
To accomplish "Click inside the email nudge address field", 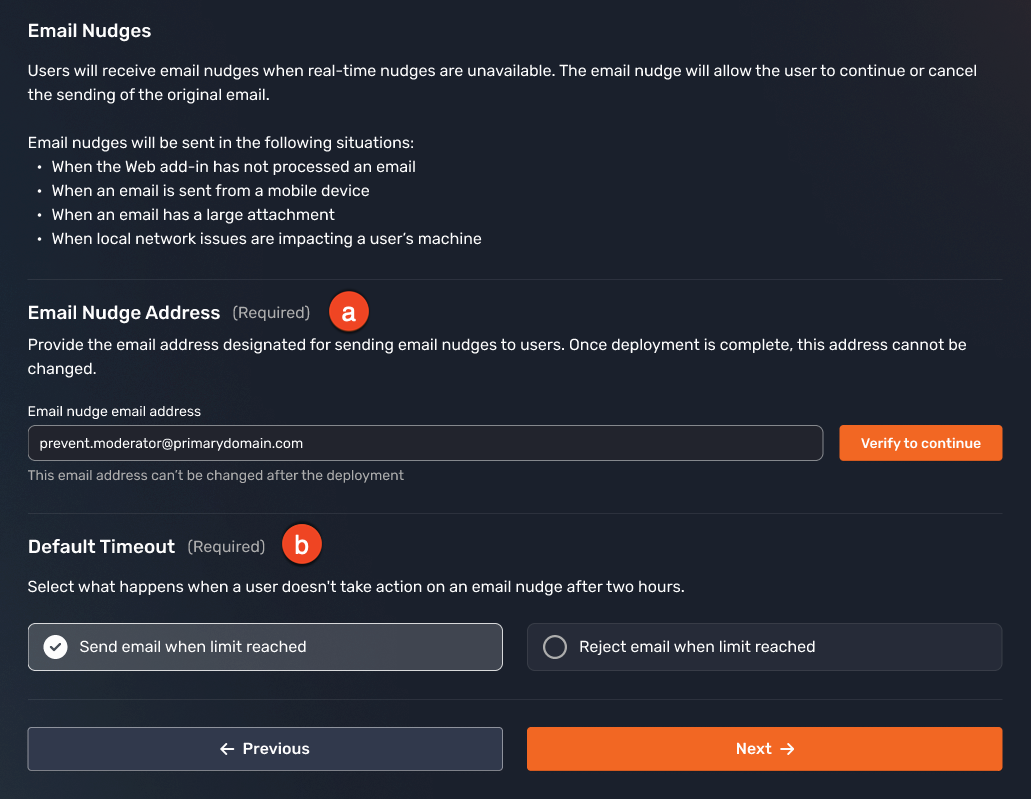I will tap(425, 442).
